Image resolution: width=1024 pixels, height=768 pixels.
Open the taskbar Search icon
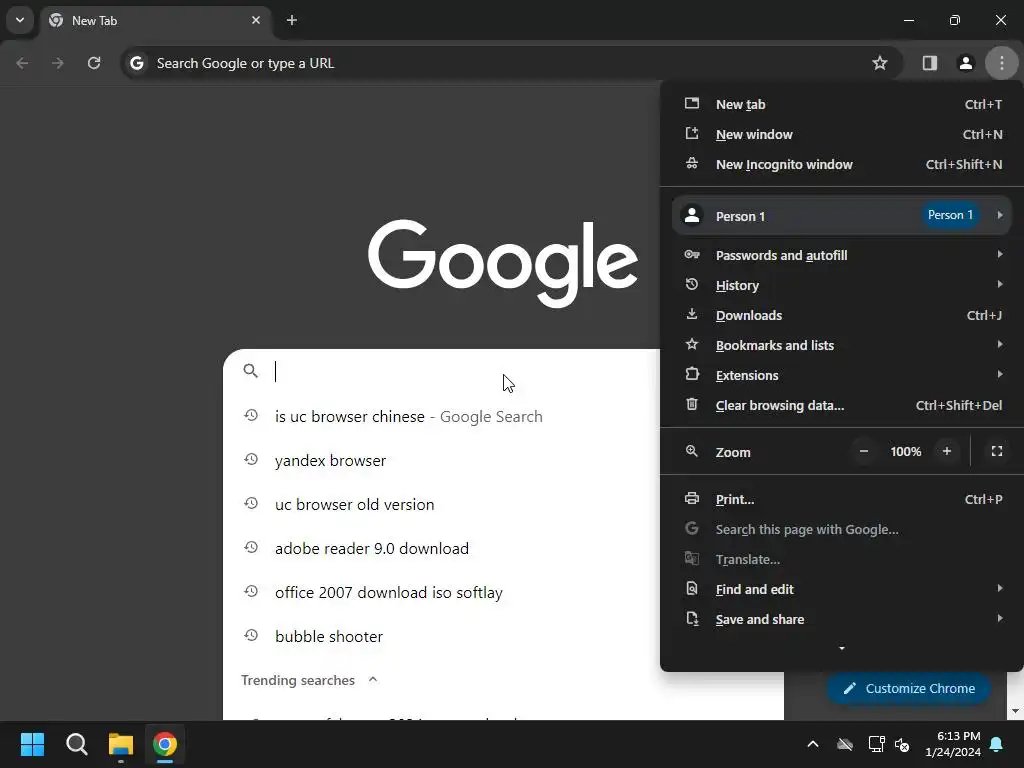pos(76,744)
